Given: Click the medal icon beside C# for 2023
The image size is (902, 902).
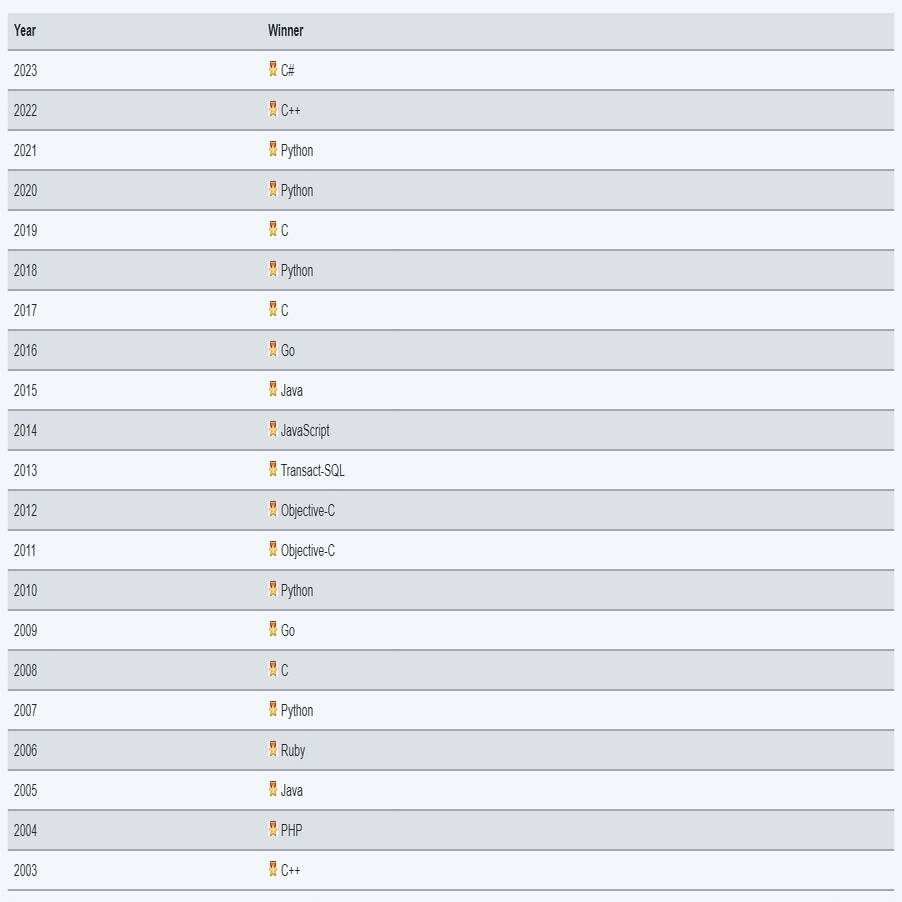Looking at the screenshot, I should (273, 69).
